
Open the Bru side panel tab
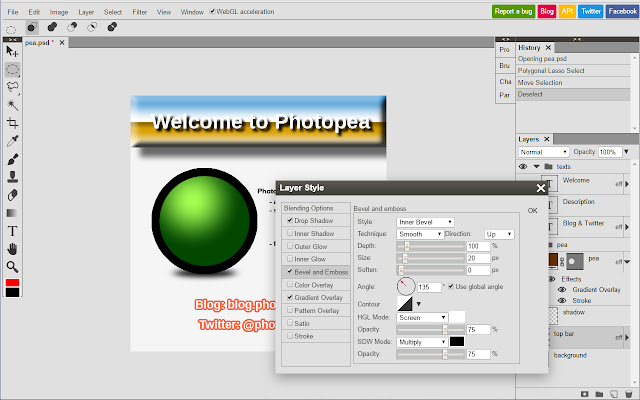[504, 66]
